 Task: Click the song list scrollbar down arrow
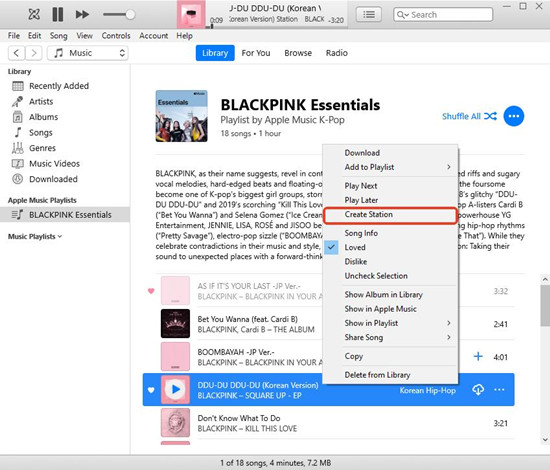pos(545,439)
